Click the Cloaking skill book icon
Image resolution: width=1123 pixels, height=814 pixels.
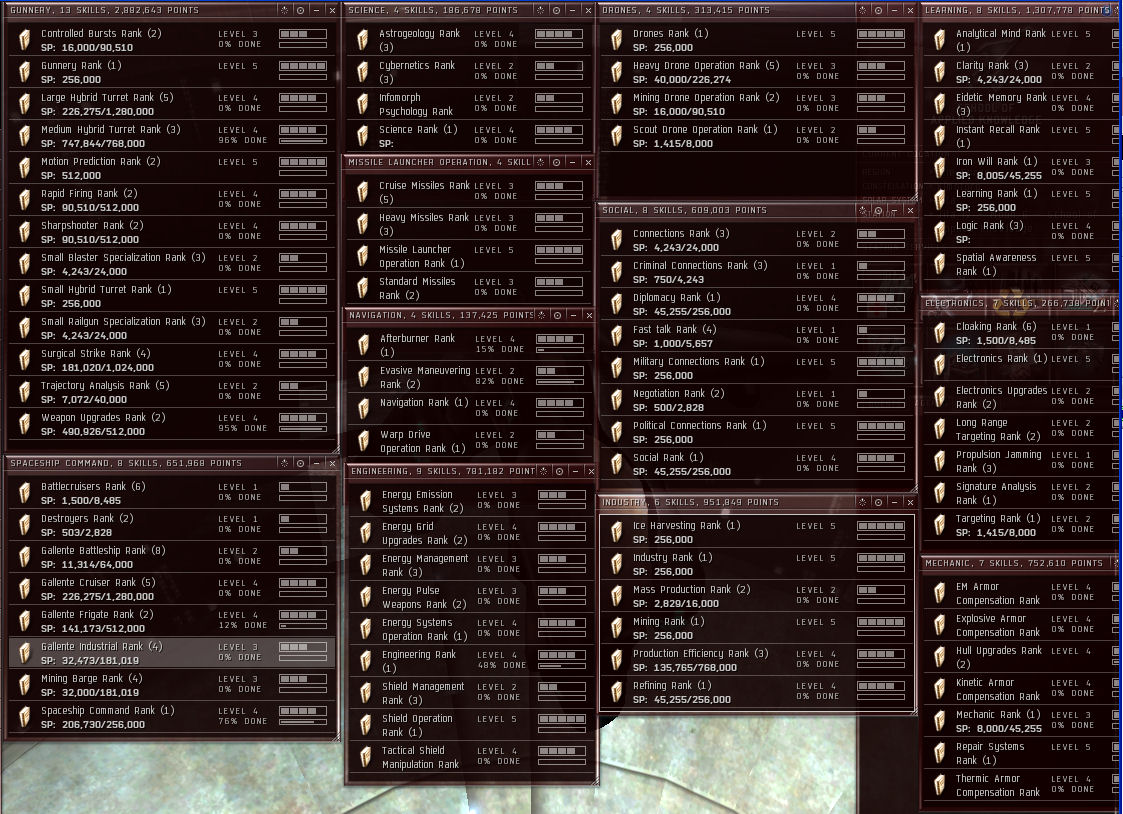(940, 333)
